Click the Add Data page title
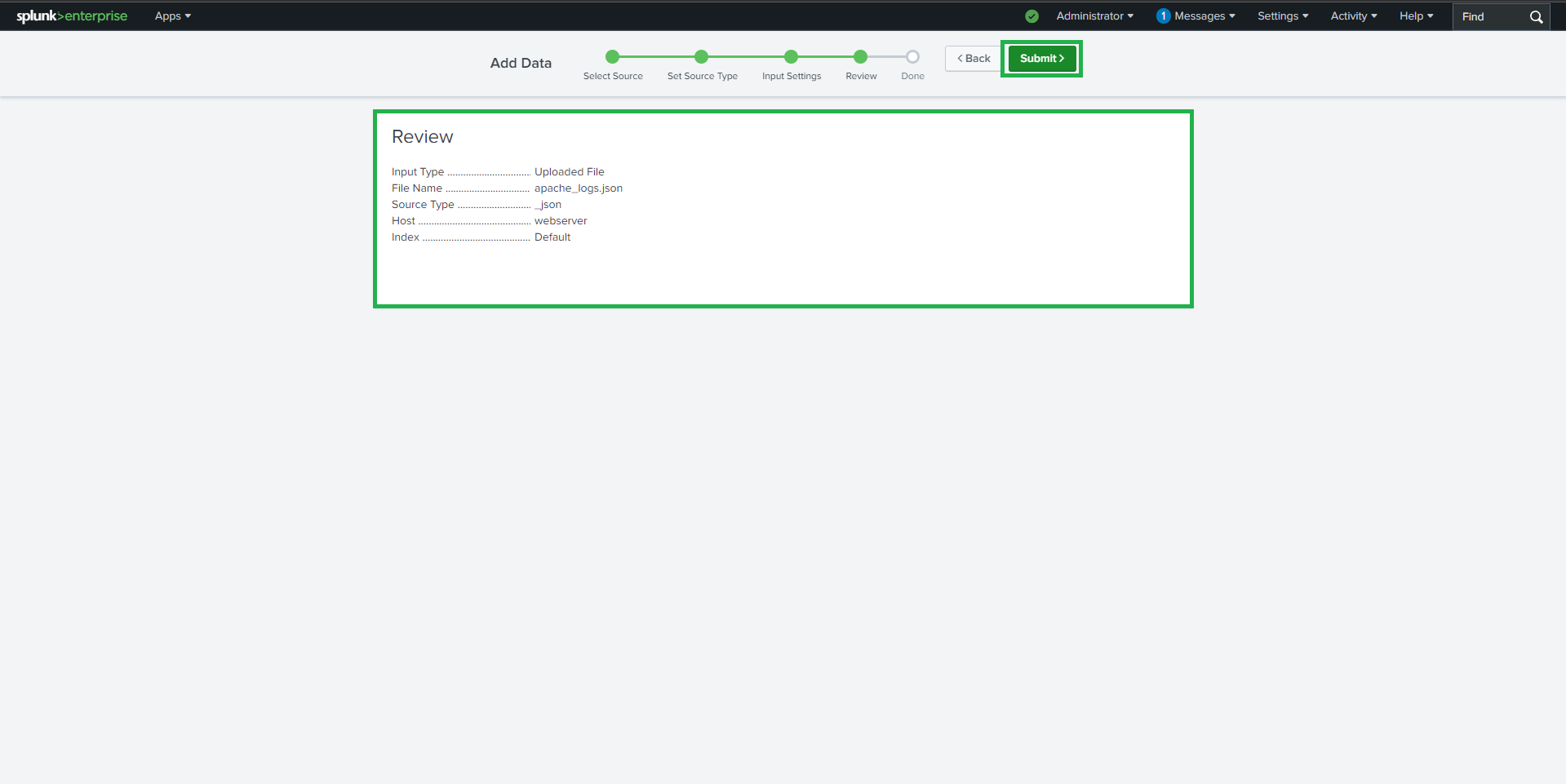 click(521, 63)
